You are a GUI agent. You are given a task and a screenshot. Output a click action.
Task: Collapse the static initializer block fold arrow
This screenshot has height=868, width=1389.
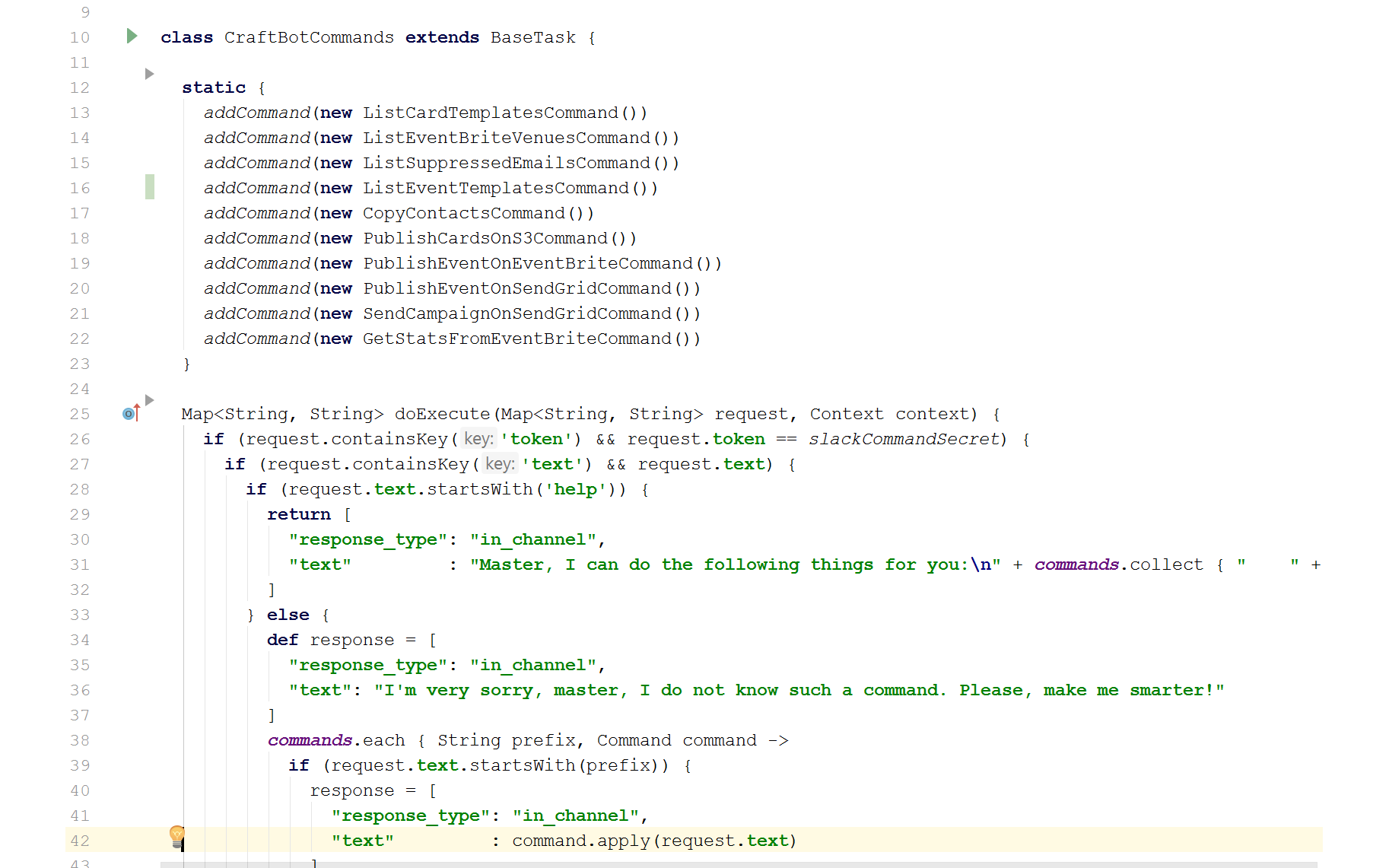click(148, 74)
